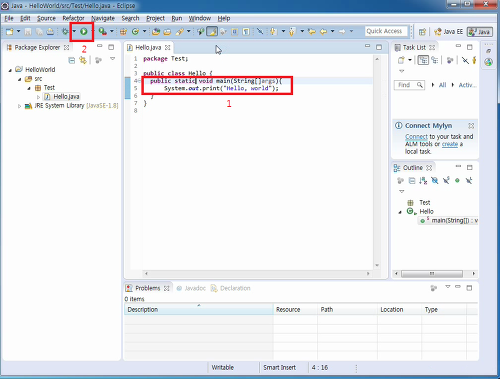This screenshot has height=379, width=500.
Task: Open the Source menu
Action: click(x=46, y=18)
